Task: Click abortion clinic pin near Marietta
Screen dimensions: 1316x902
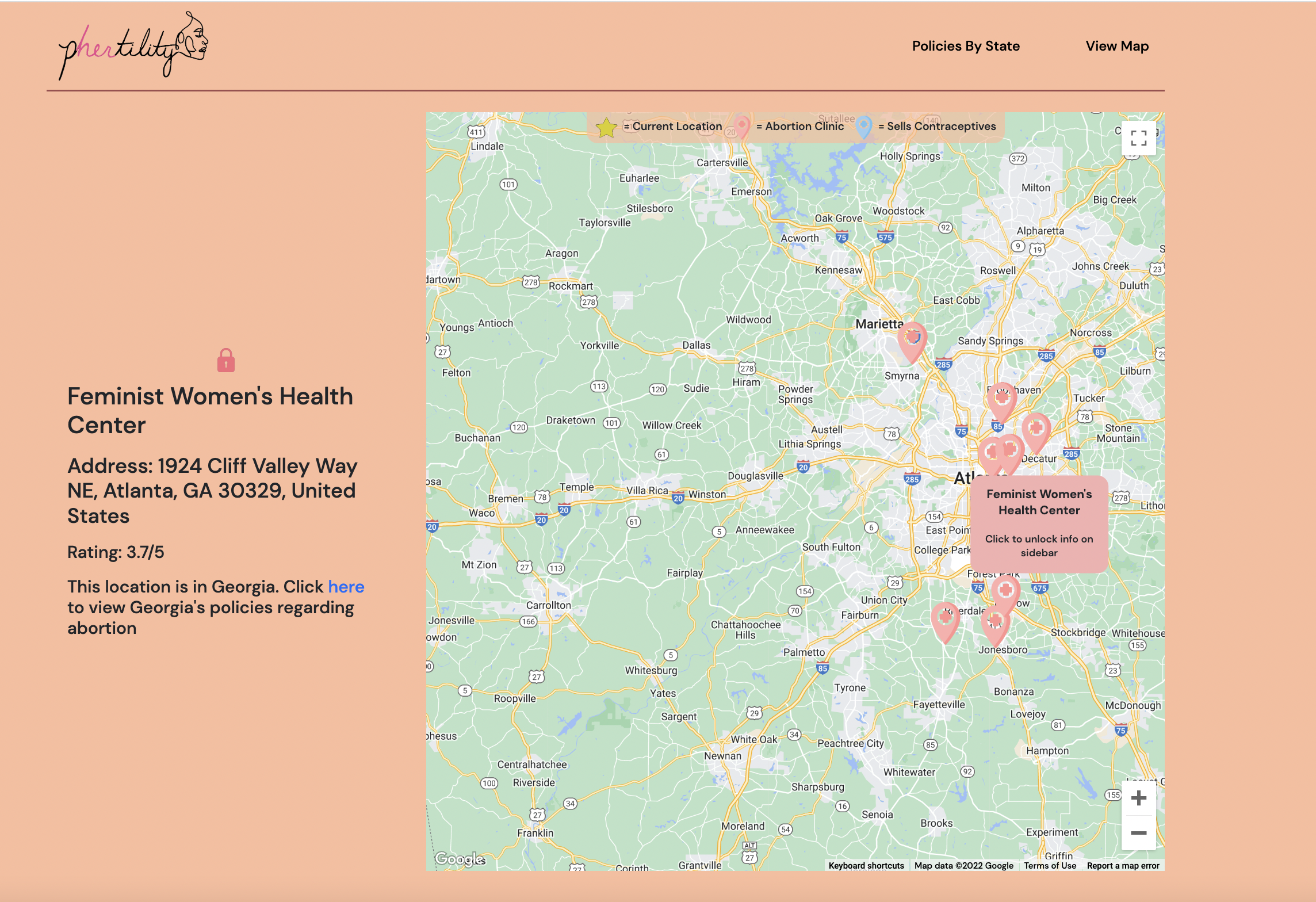Action: pos(912,341)
